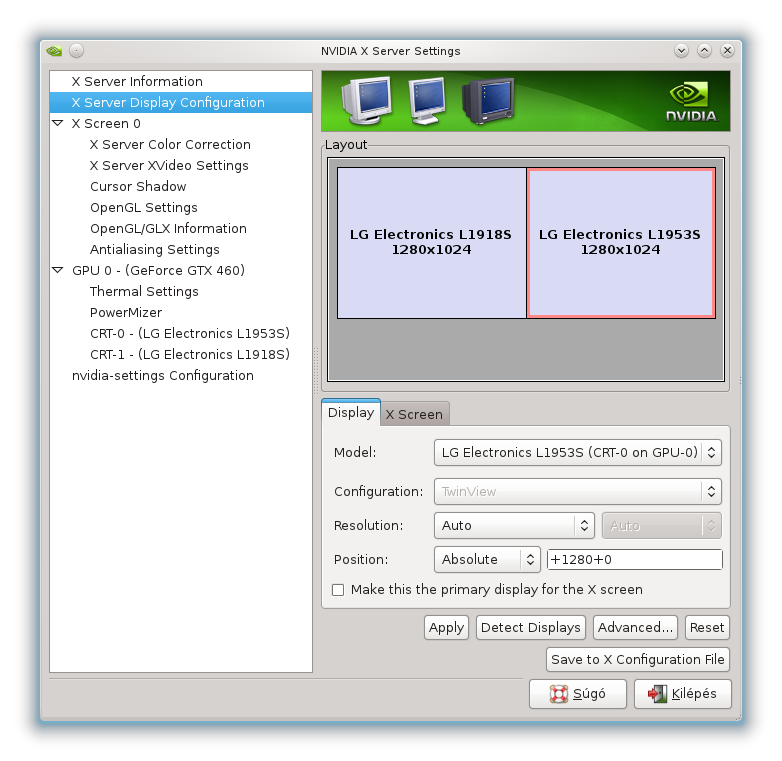Screen dimensions: 782x761
Task: Open the disabled refresh rate Auto dropdown
Action: (661, 526)
